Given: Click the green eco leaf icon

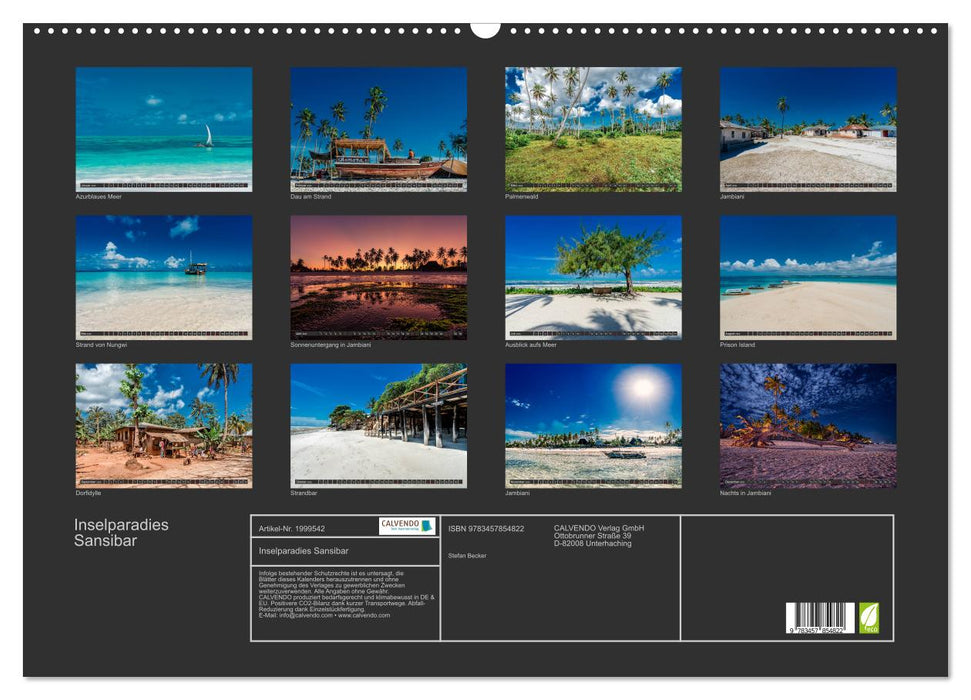Looking at the screenshot, I should pyautogui.click(x=869, y=615).
